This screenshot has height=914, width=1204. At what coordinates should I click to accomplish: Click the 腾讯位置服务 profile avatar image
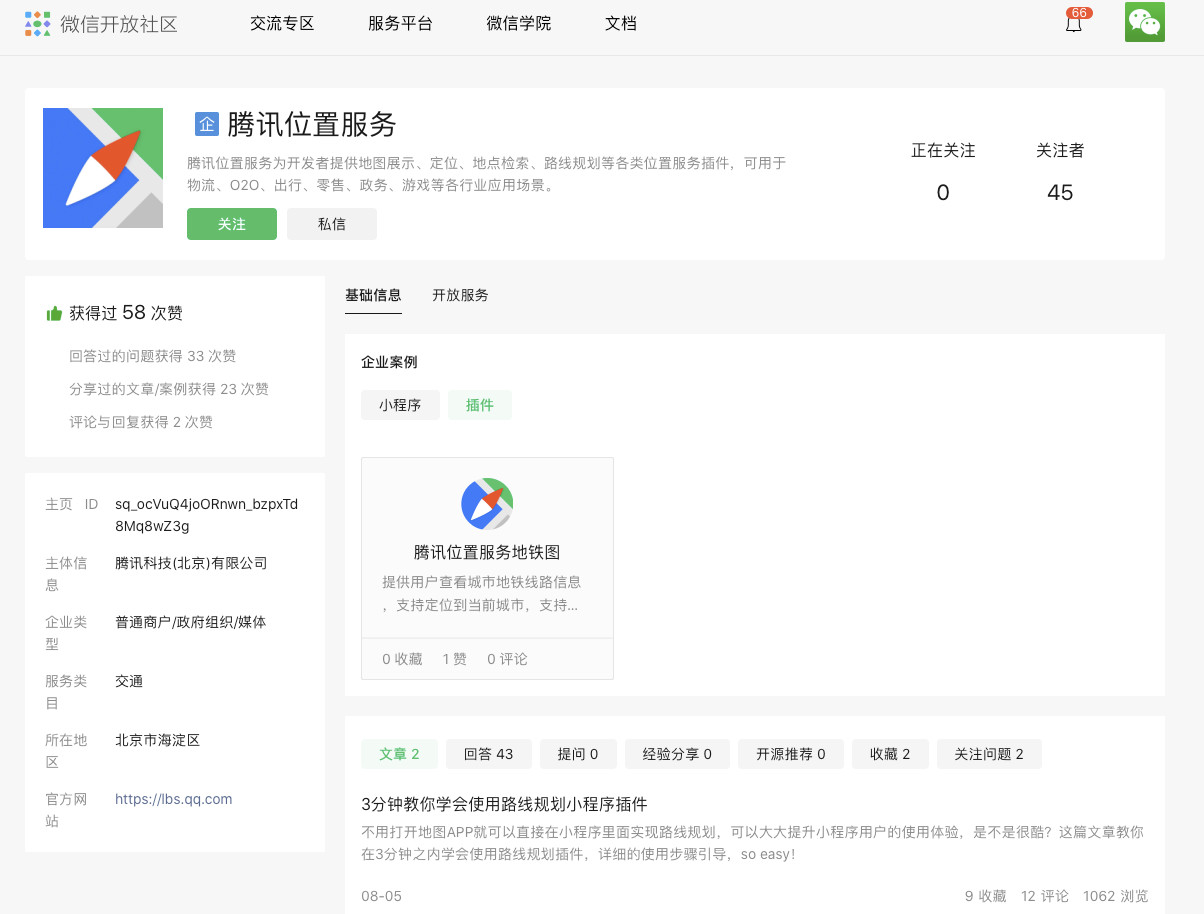pyautogui.click(x=103, y=168)
